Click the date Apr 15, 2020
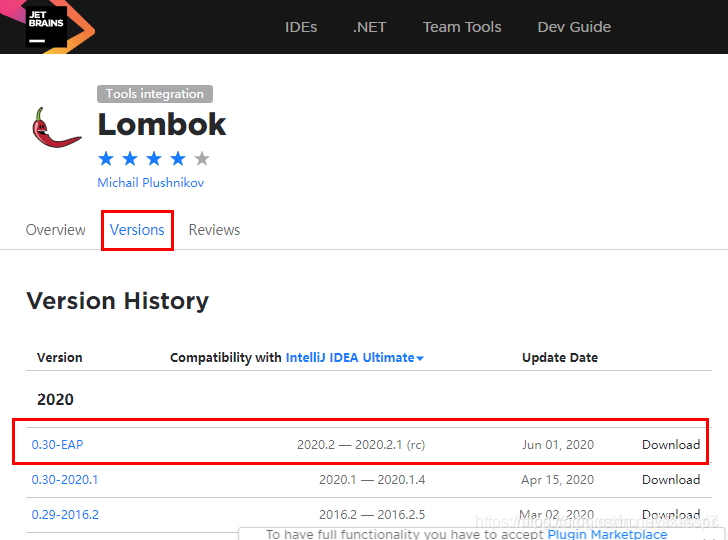 pos(558,480)
